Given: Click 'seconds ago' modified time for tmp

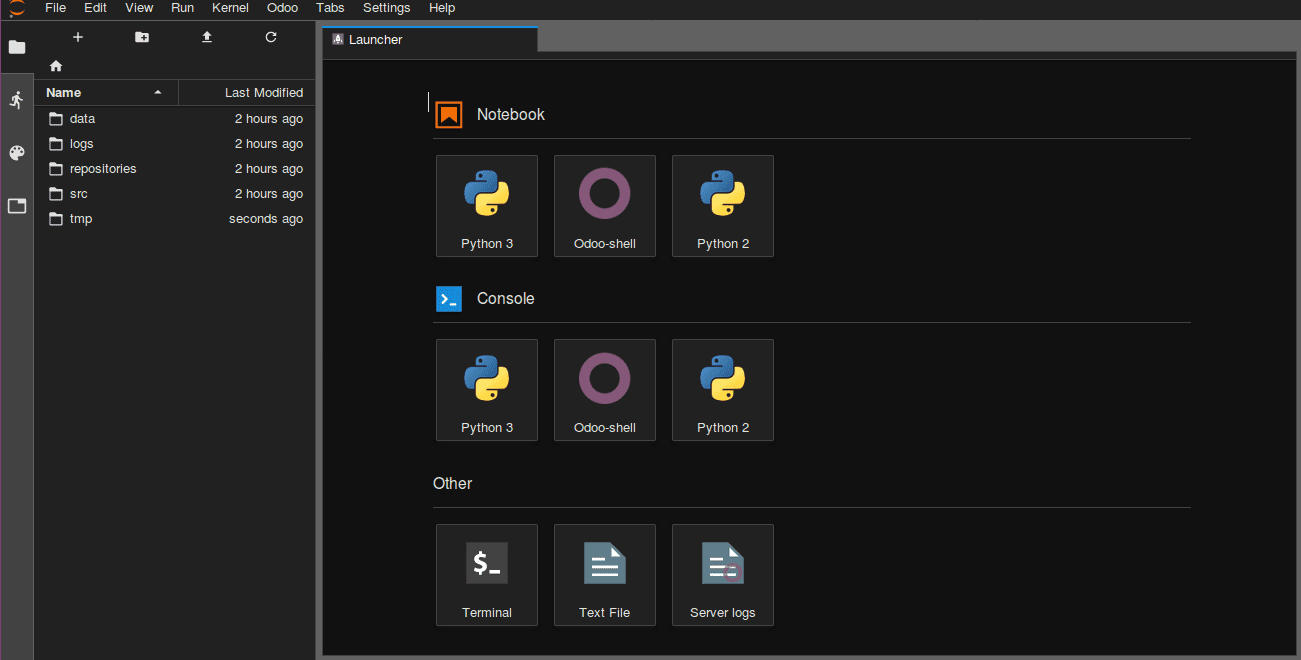Looking at the screenshot, I should point(265,219).
